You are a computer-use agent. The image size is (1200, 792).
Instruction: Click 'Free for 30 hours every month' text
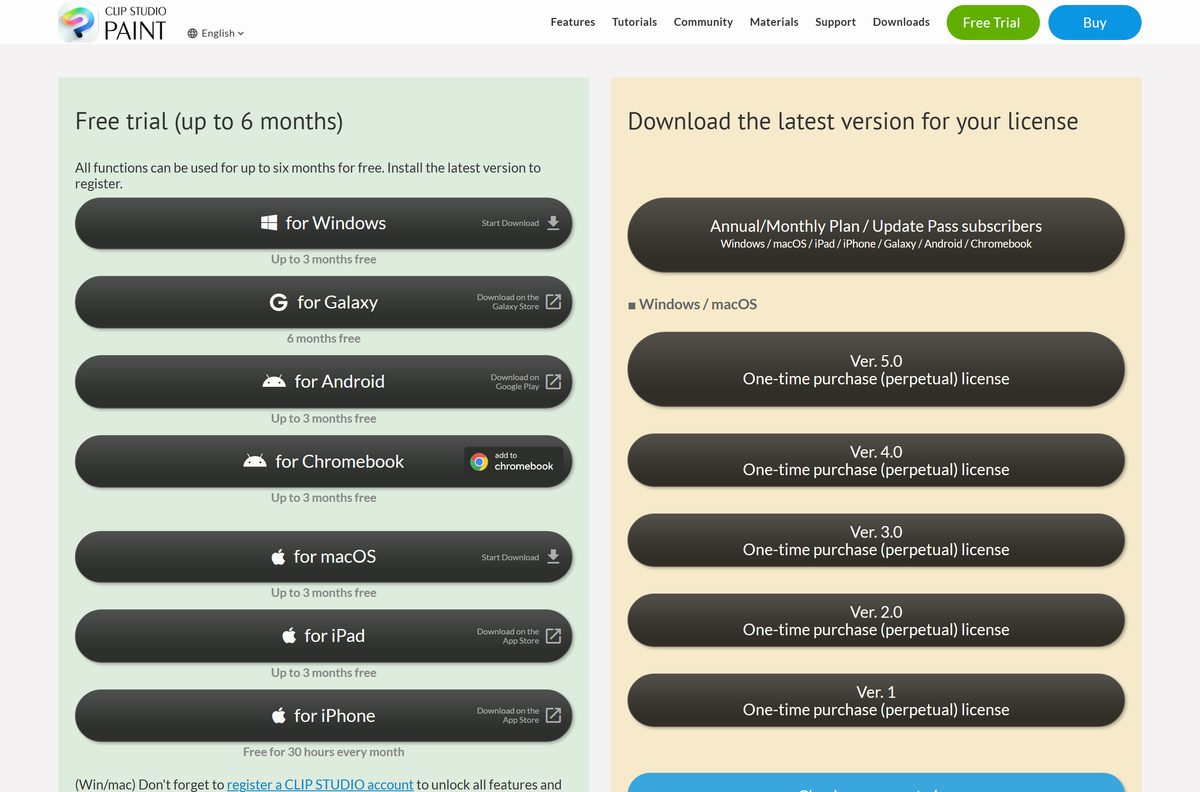point(323,752)
